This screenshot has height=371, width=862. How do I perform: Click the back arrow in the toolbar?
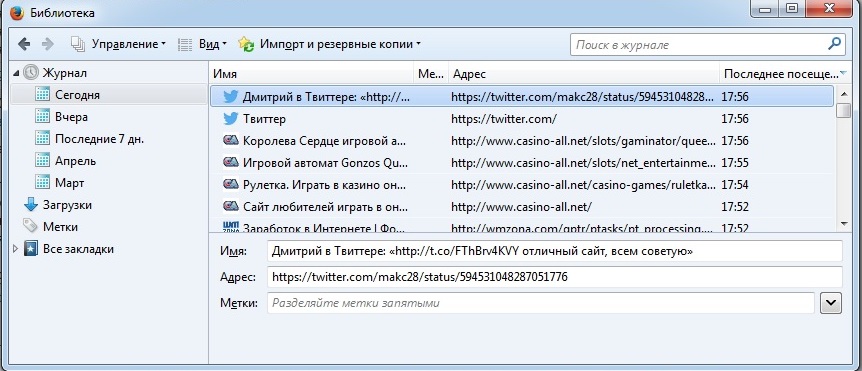coord(24,44)
